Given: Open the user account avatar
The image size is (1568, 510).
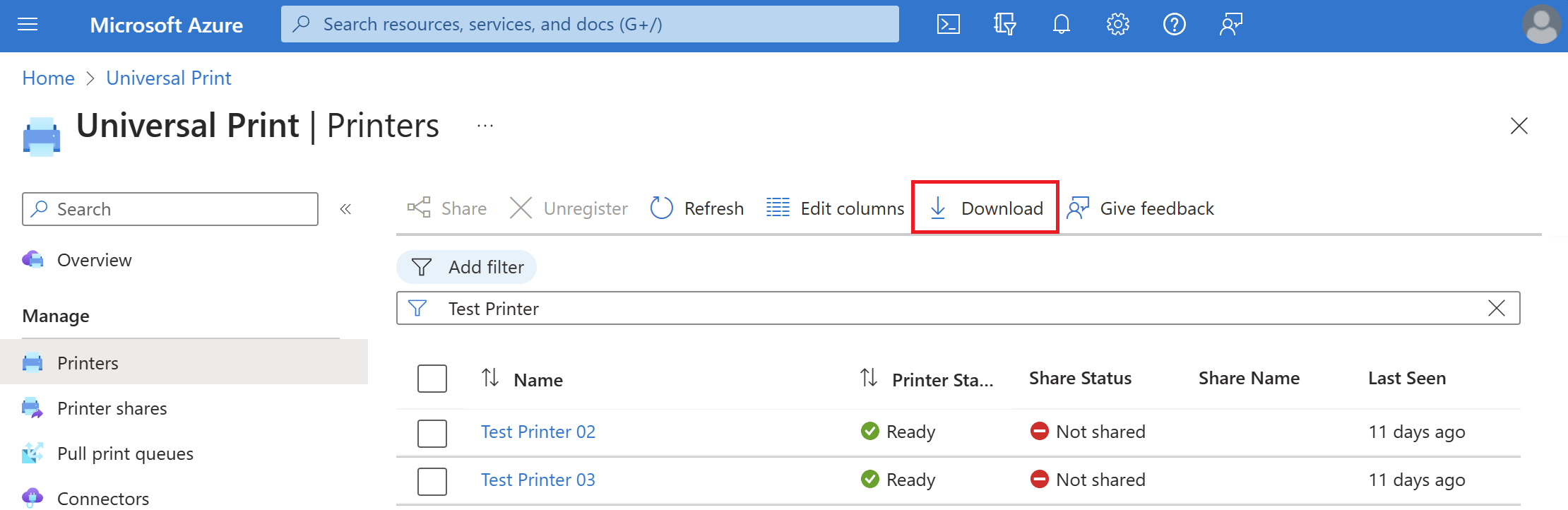Looking at the screenshot, I should 1541,25.
